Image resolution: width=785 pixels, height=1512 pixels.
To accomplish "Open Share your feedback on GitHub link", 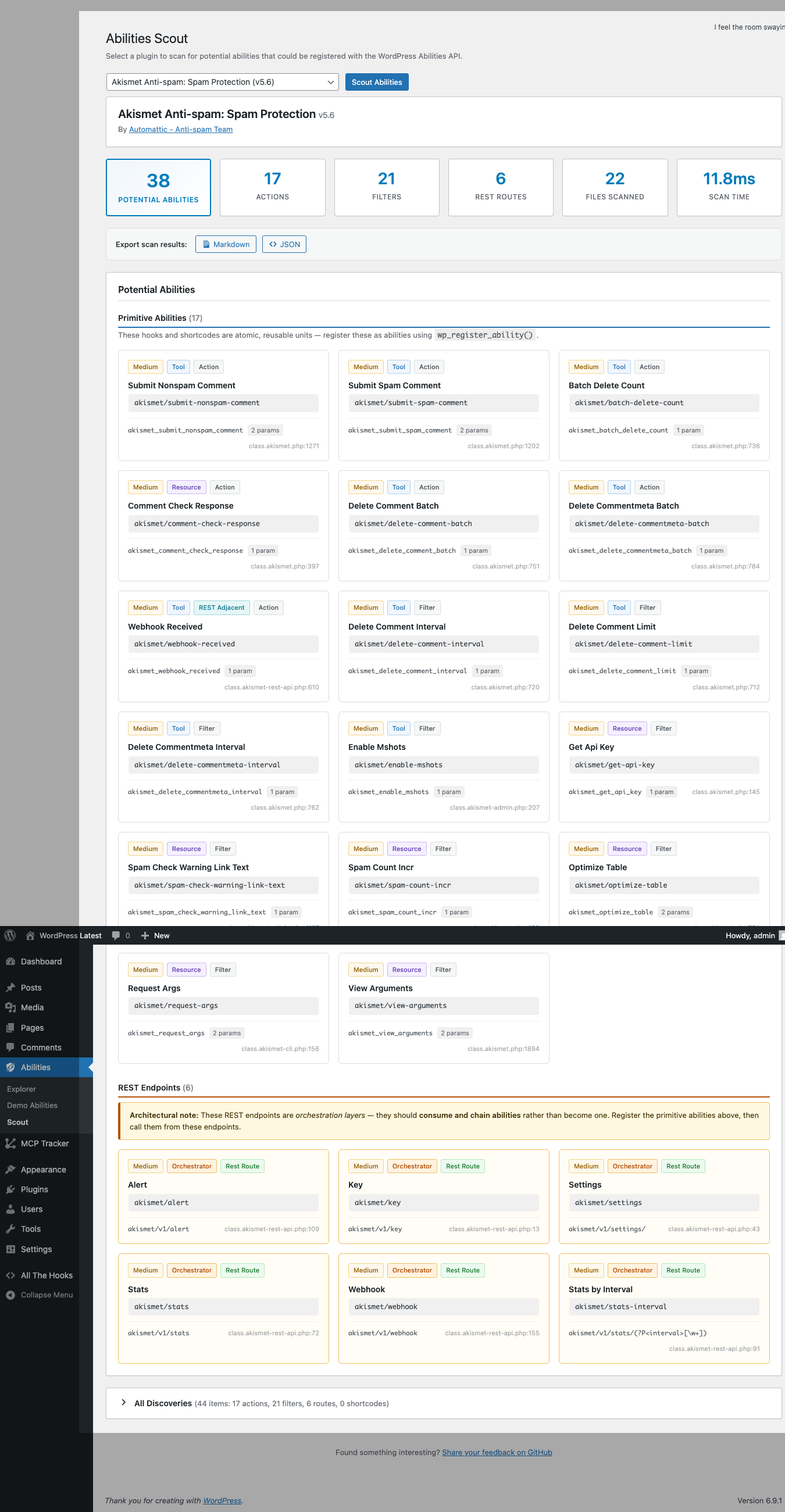I will coord(497,1452).
